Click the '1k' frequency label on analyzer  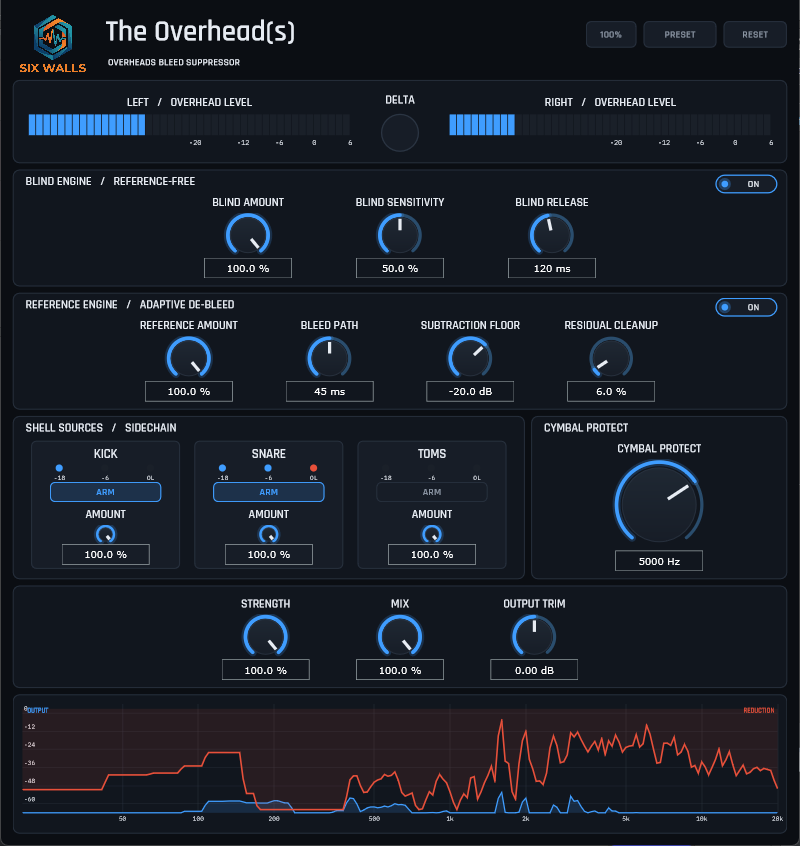(450, 818)
